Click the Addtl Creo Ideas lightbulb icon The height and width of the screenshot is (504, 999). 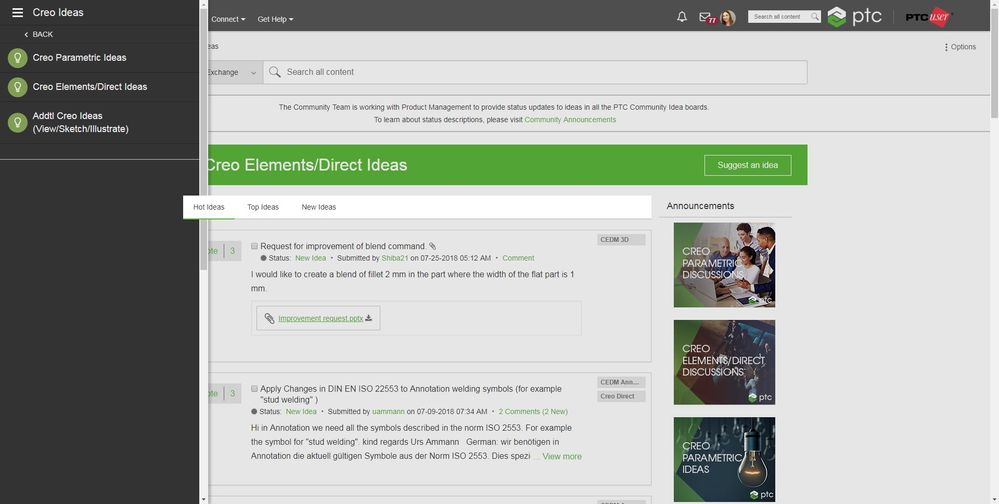tap(17, 123)
